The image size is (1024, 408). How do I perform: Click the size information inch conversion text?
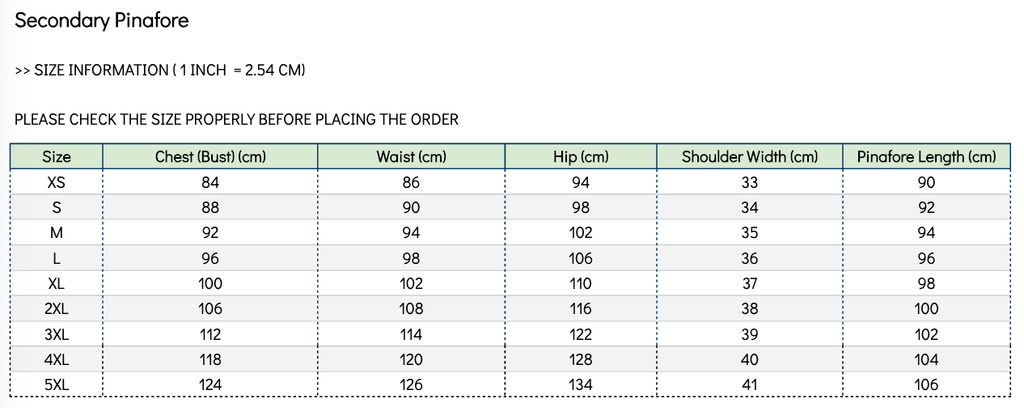click(160, 70)
